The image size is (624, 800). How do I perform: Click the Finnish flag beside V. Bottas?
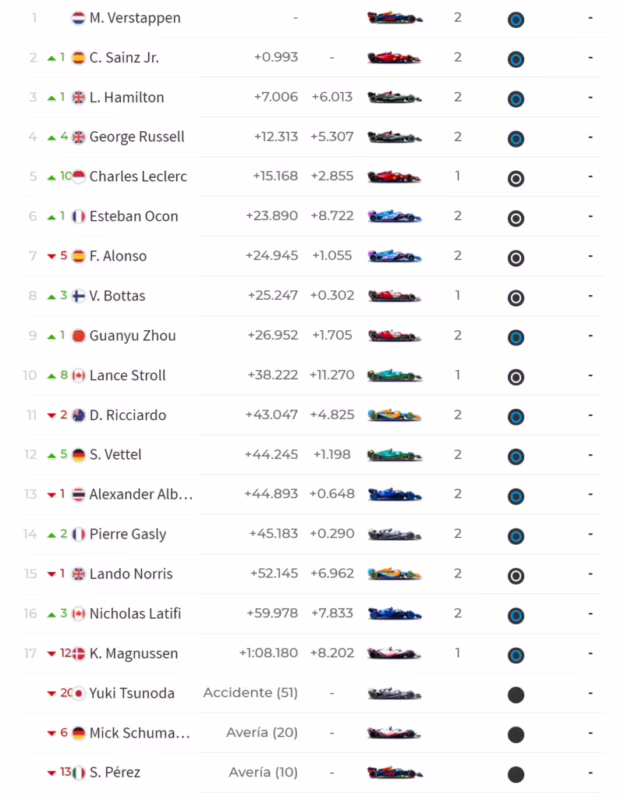(79, 296)
